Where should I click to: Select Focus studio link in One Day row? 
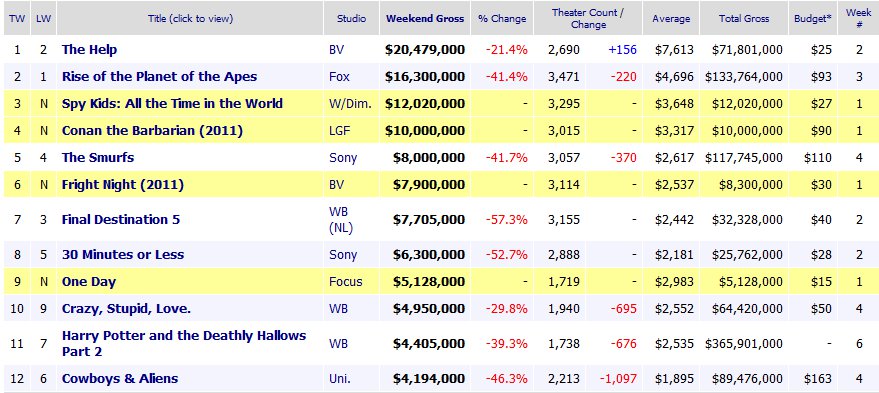click(x=345, y=281)
